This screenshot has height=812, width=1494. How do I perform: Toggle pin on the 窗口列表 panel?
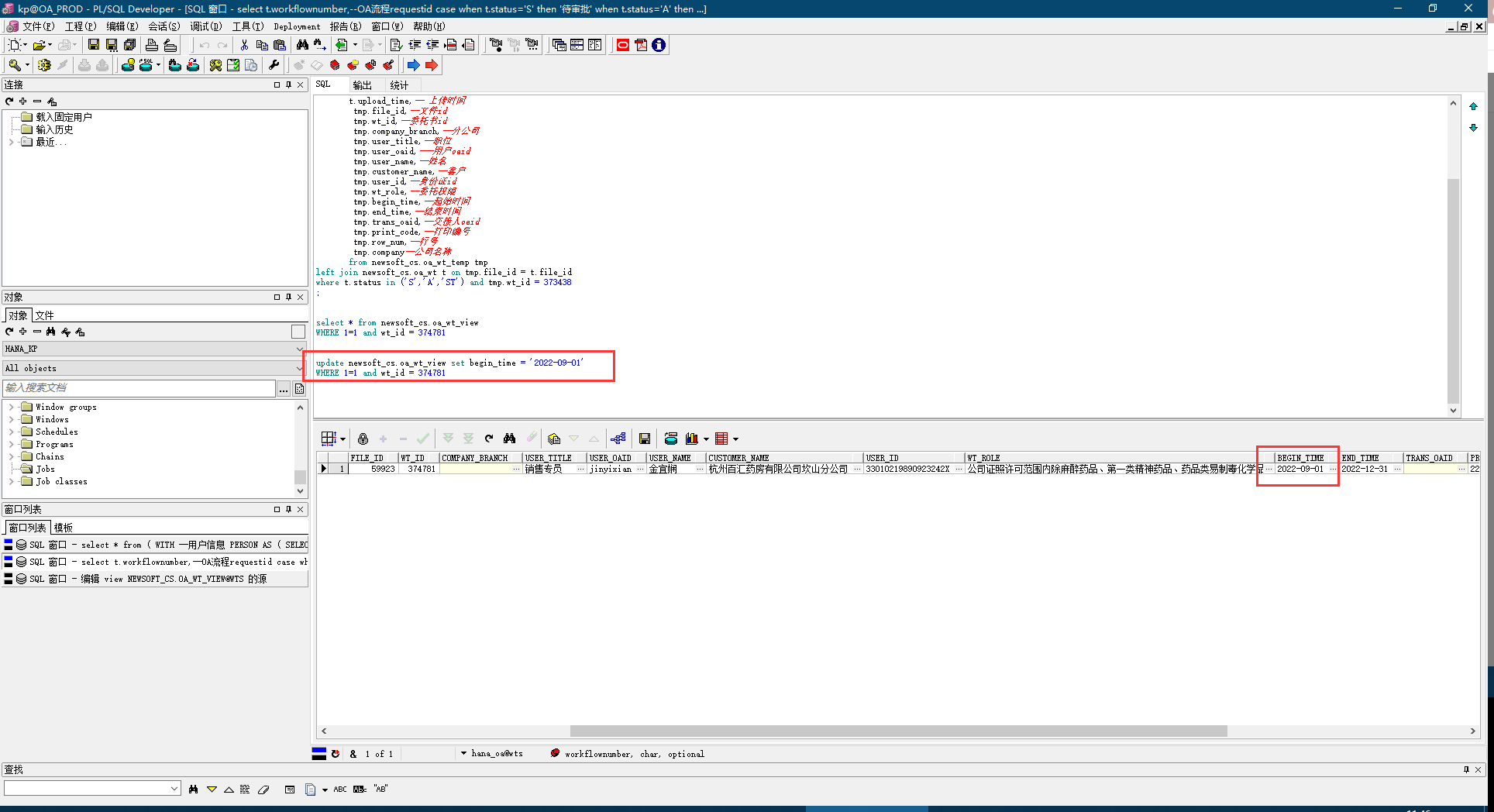(x=288, y=509)
